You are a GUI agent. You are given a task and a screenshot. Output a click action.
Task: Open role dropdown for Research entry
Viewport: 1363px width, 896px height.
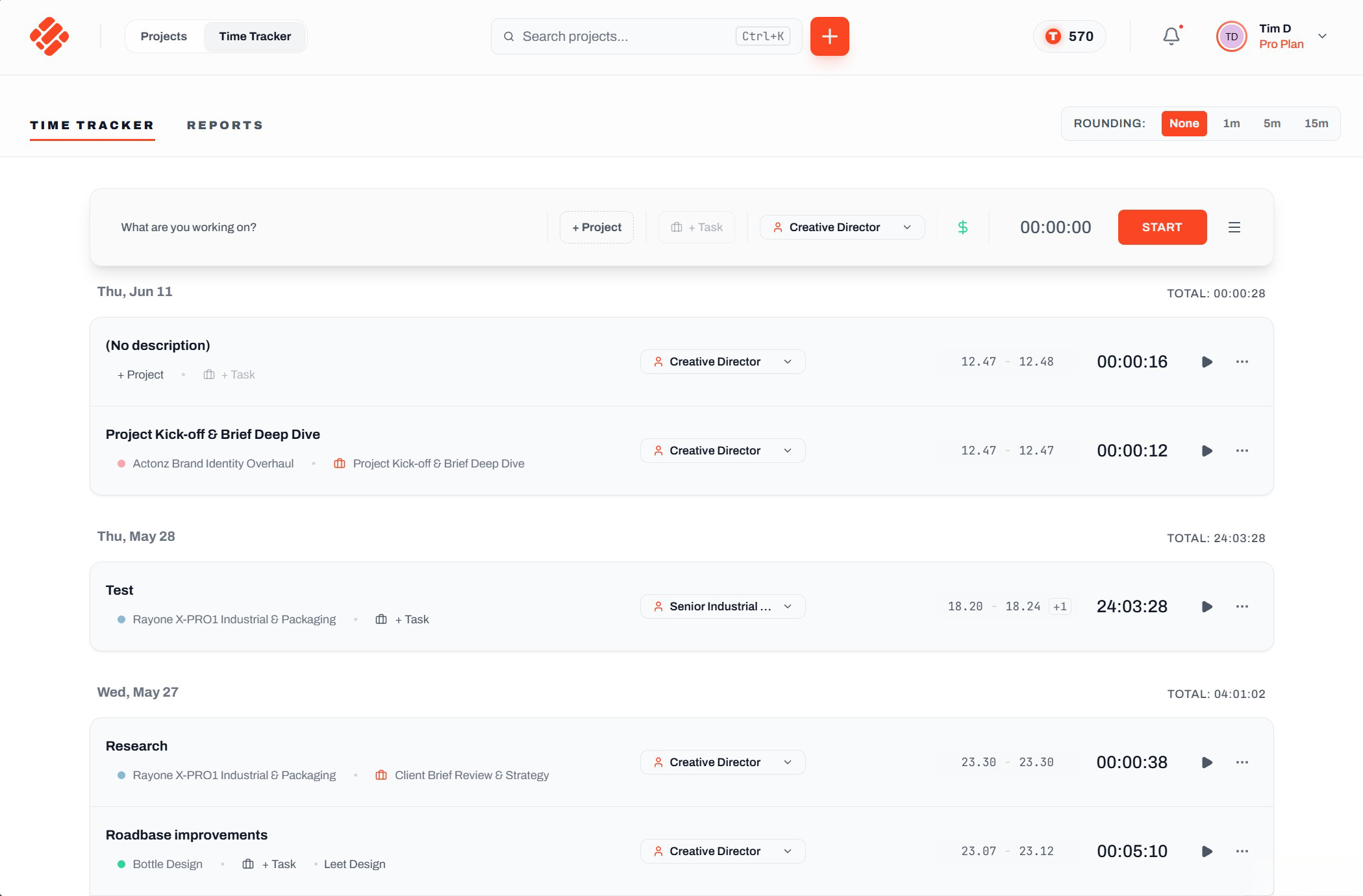pyautogui.click(x=723, y=762)
